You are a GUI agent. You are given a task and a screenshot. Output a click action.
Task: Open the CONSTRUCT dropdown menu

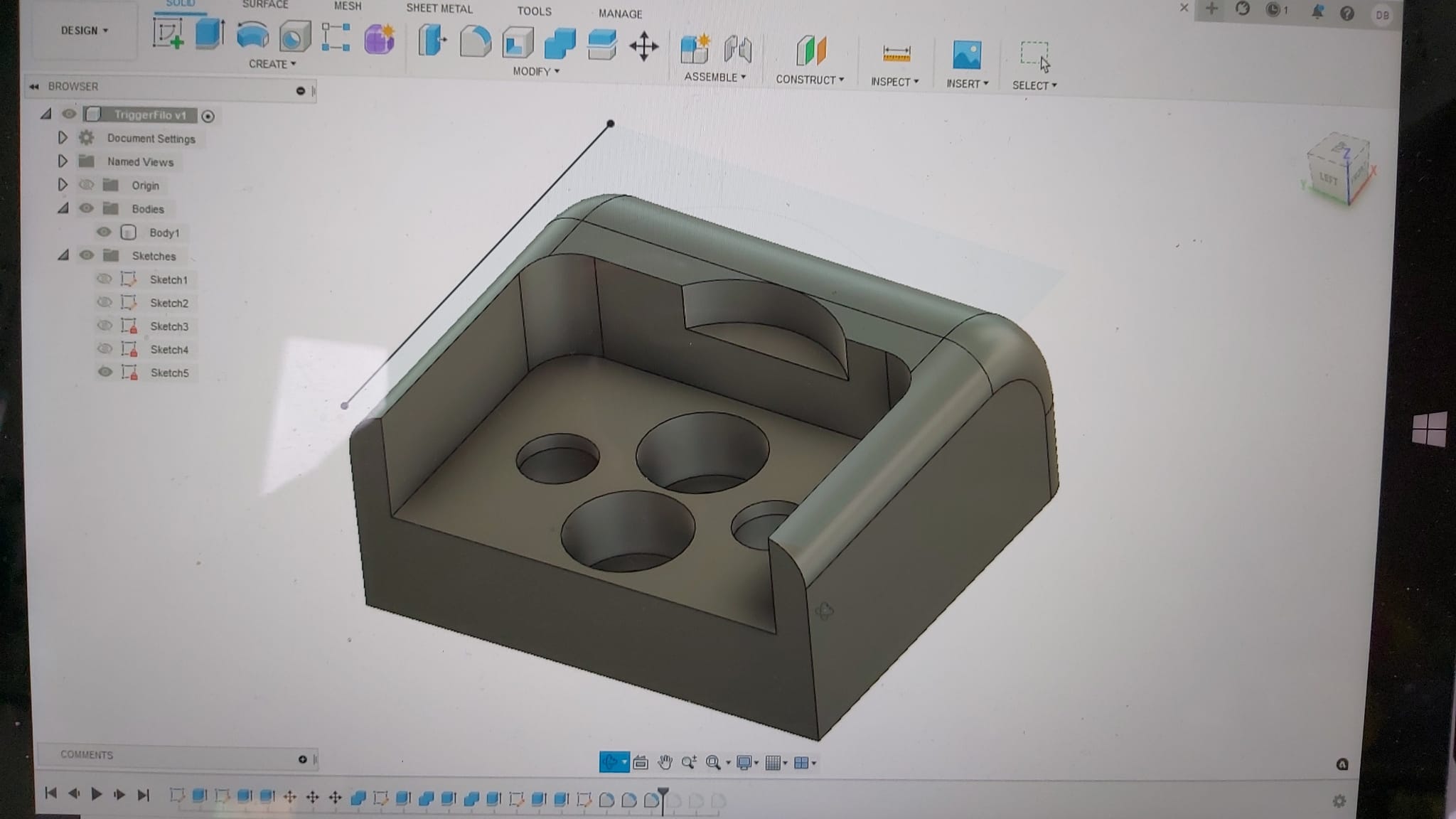(x=810, y=80)
